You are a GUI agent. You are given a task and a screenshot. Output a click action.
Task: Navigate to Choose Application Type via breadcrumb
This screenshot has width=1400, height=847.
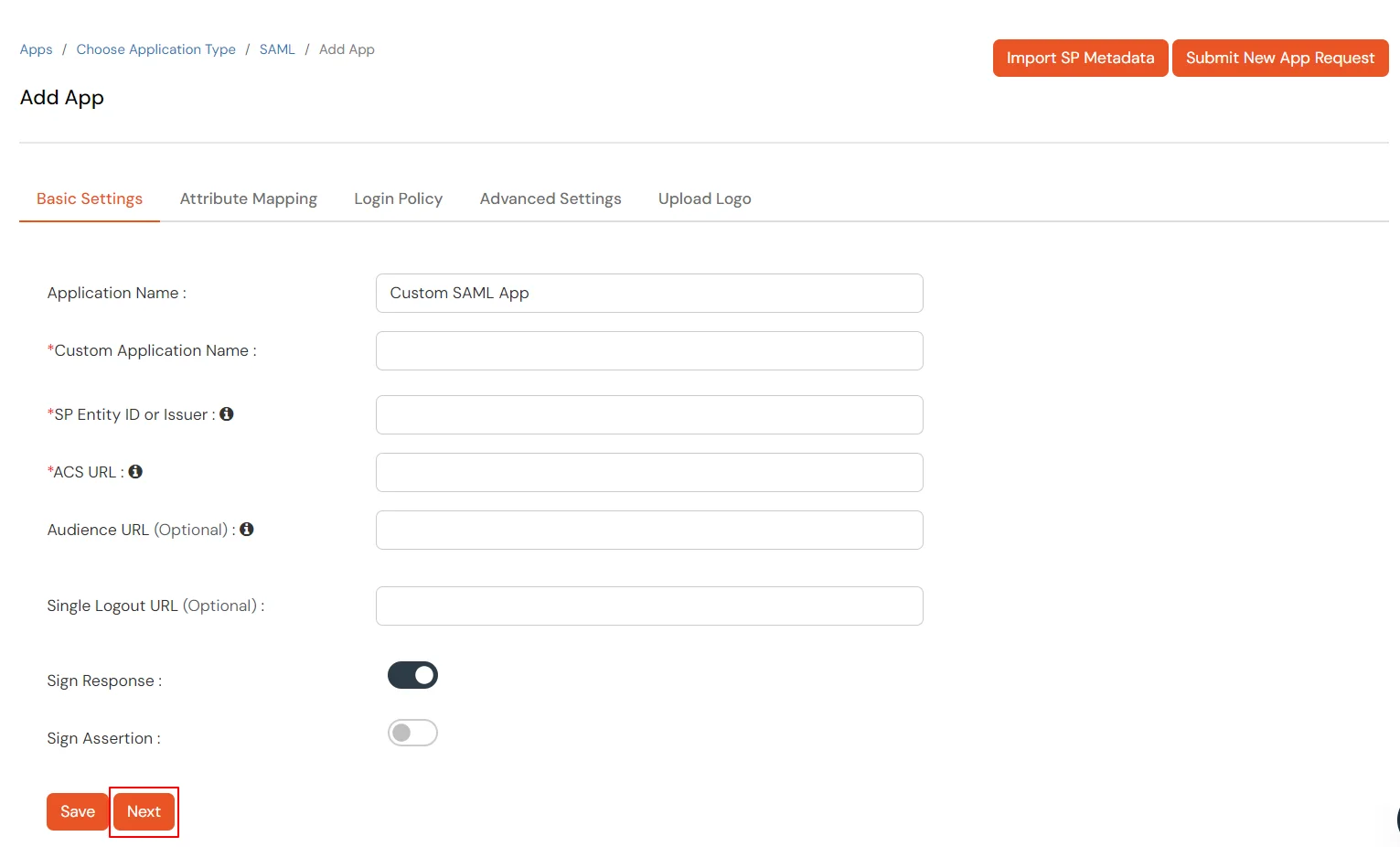[155, 48]
